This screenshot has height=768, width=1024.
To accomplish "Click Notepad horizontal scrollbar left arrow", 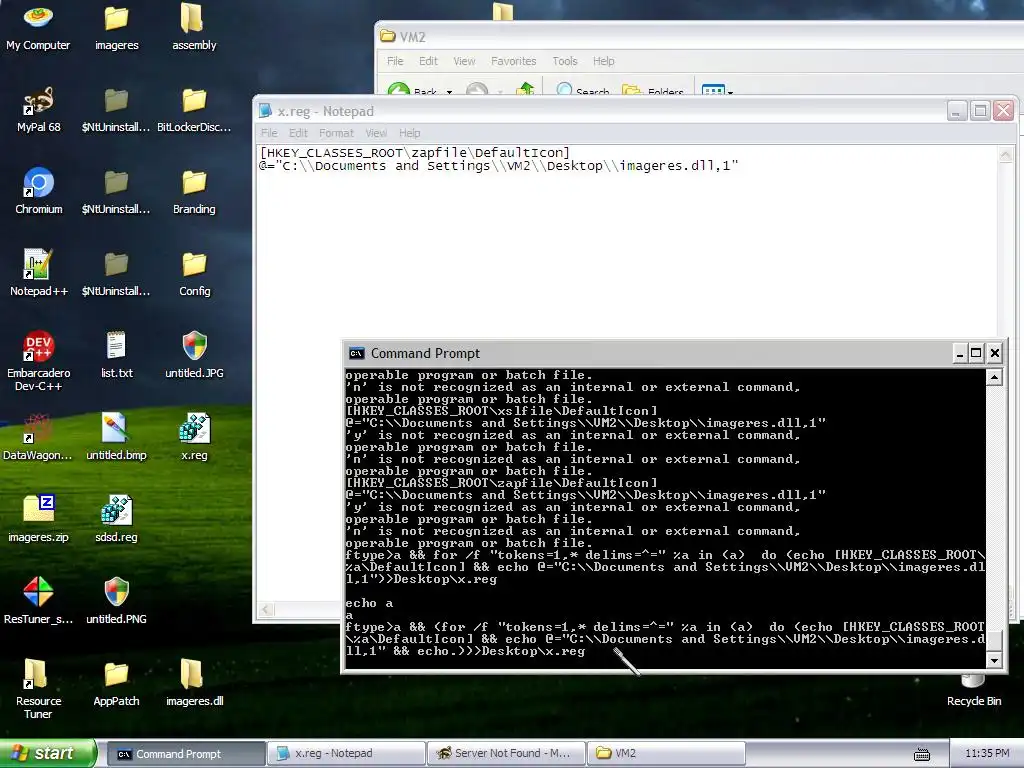I will (265, 610).
